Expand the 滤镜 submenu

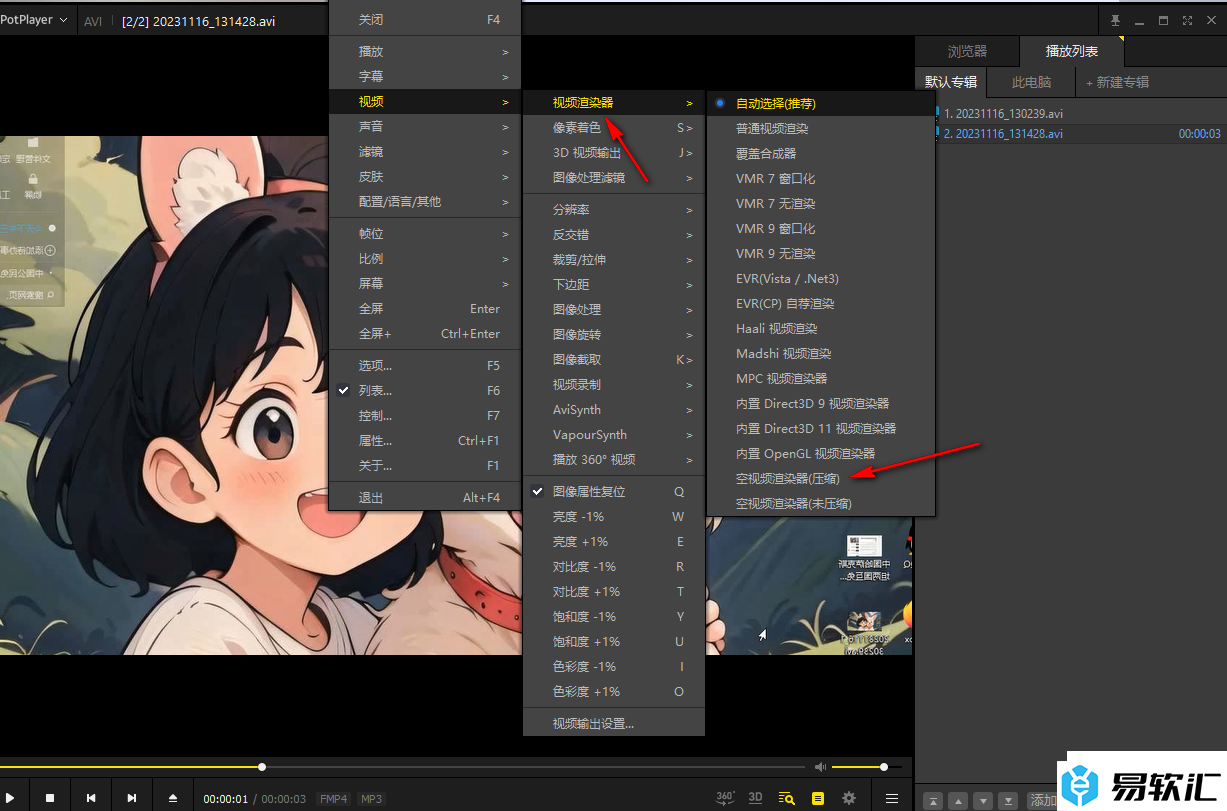click(425, 151)
